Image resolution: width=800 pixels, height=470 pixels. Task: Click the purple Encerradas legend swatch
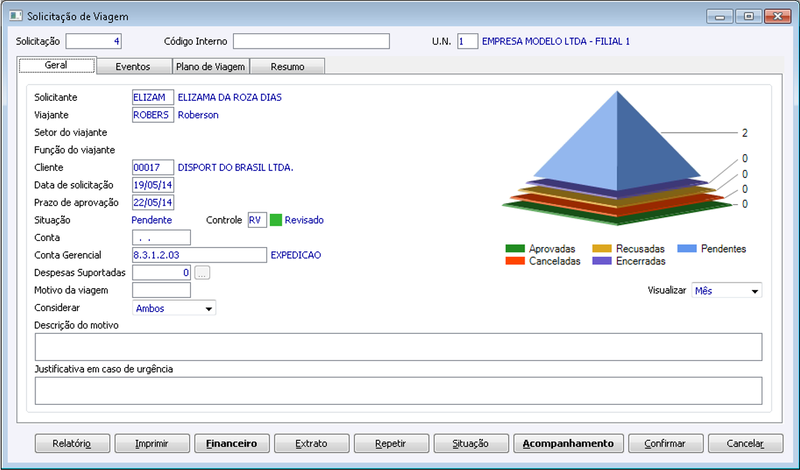coord(602,261)
